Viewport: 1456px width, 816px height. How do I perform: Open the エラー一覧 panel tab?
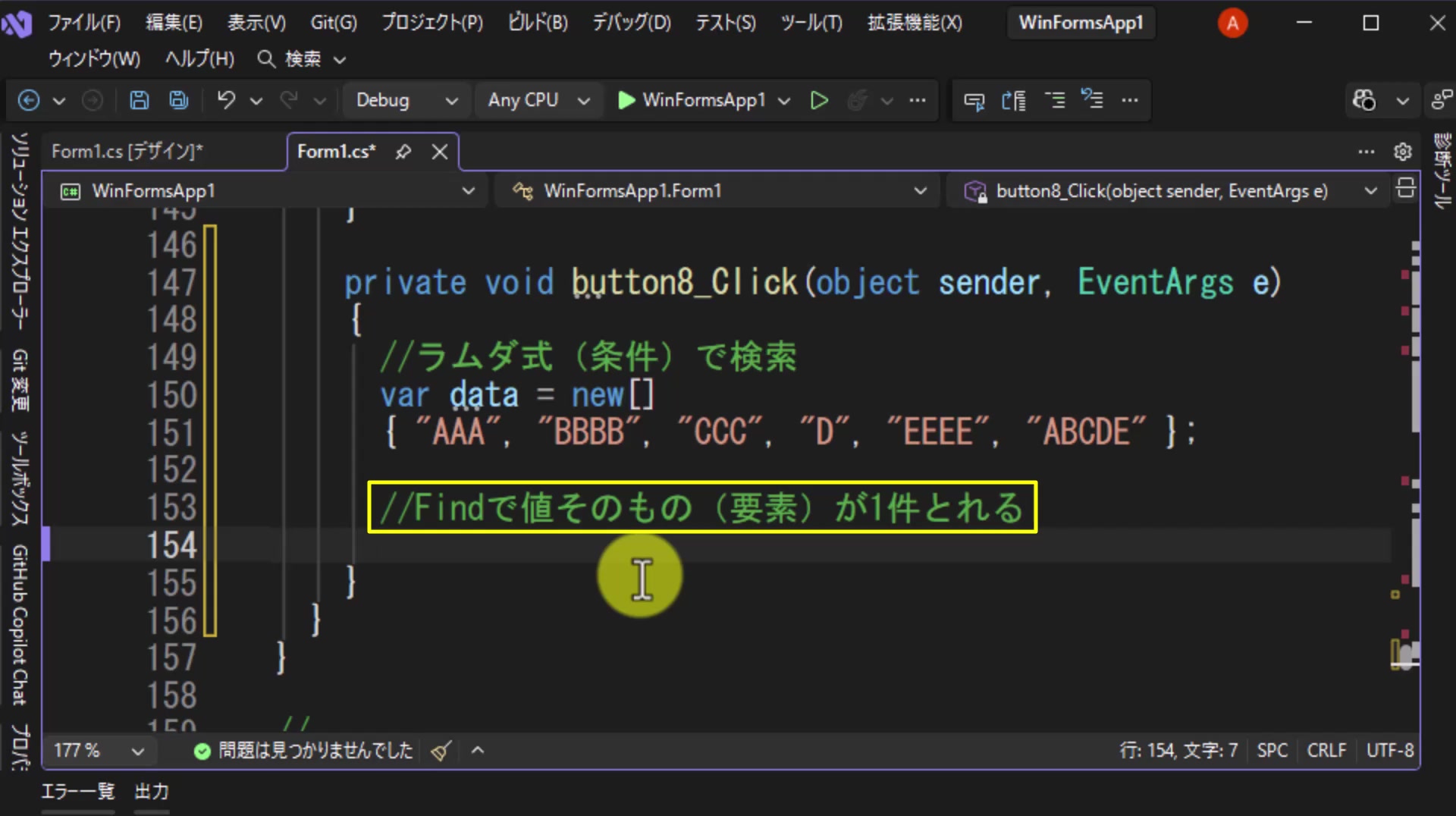[77, 792]
